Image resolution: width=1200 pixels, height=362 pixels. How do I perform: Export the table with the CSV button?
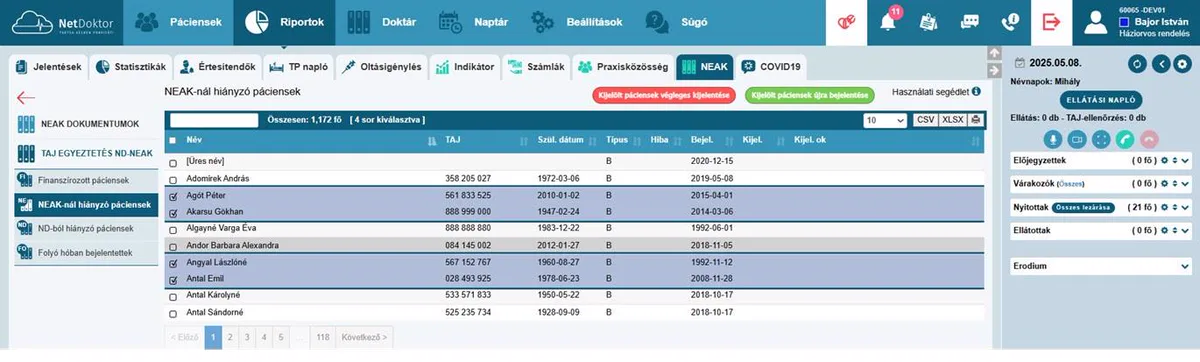point(925,120)
